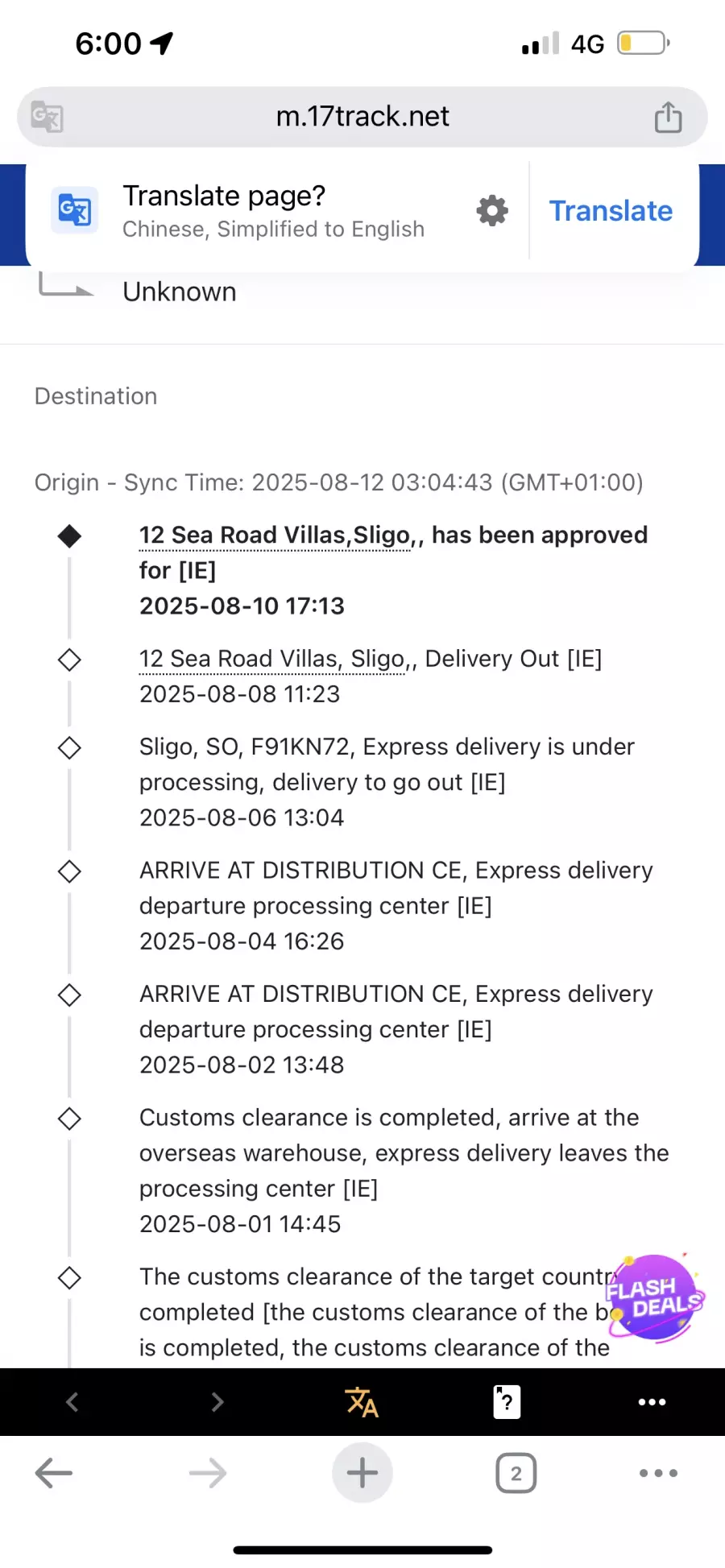The height and width of the screenshot is (1568, 725).
Task: Open translation settings gear icon
Action: point(492,211)
